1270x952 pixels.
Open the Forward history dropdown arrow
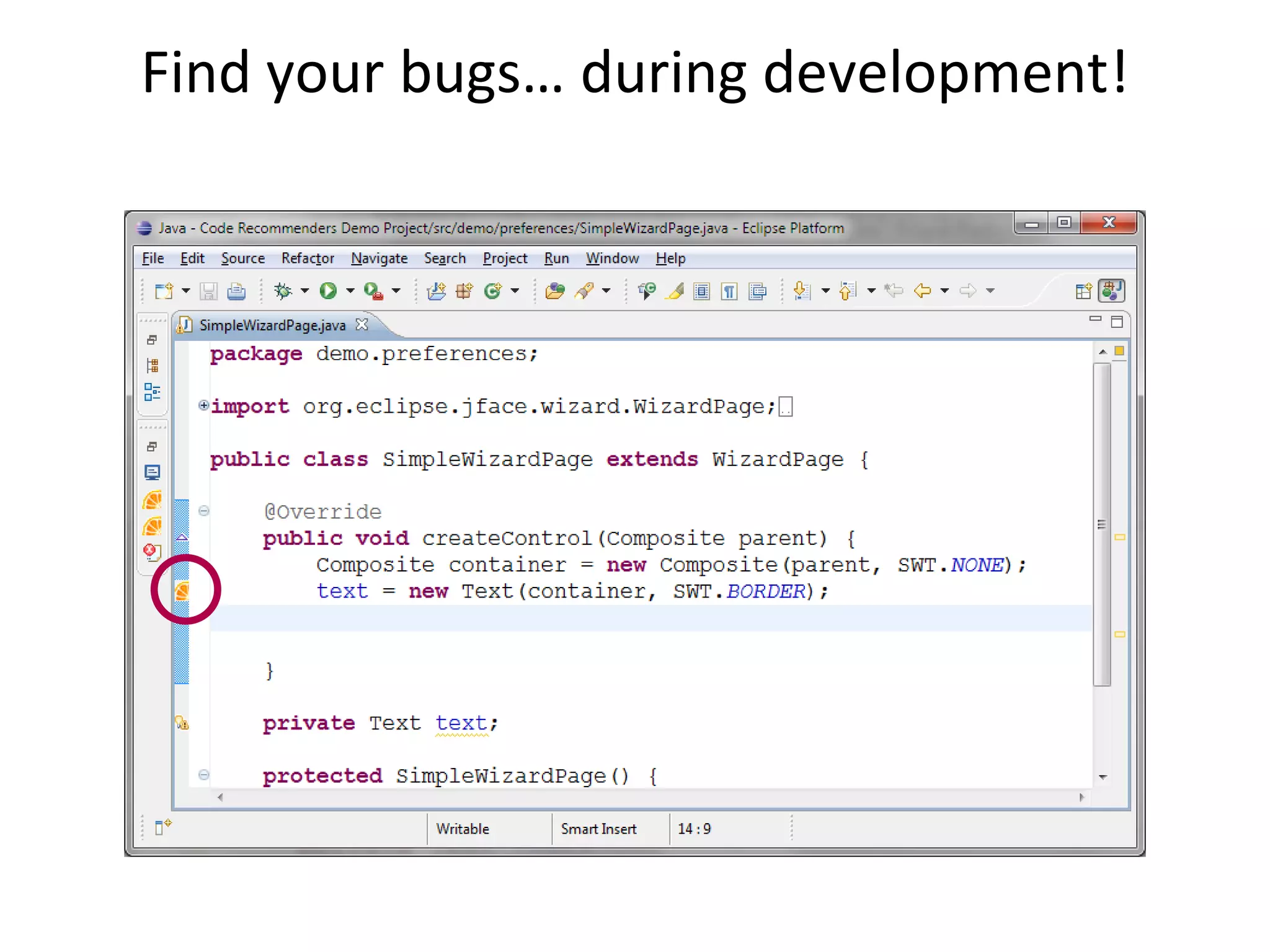point(990,291)
